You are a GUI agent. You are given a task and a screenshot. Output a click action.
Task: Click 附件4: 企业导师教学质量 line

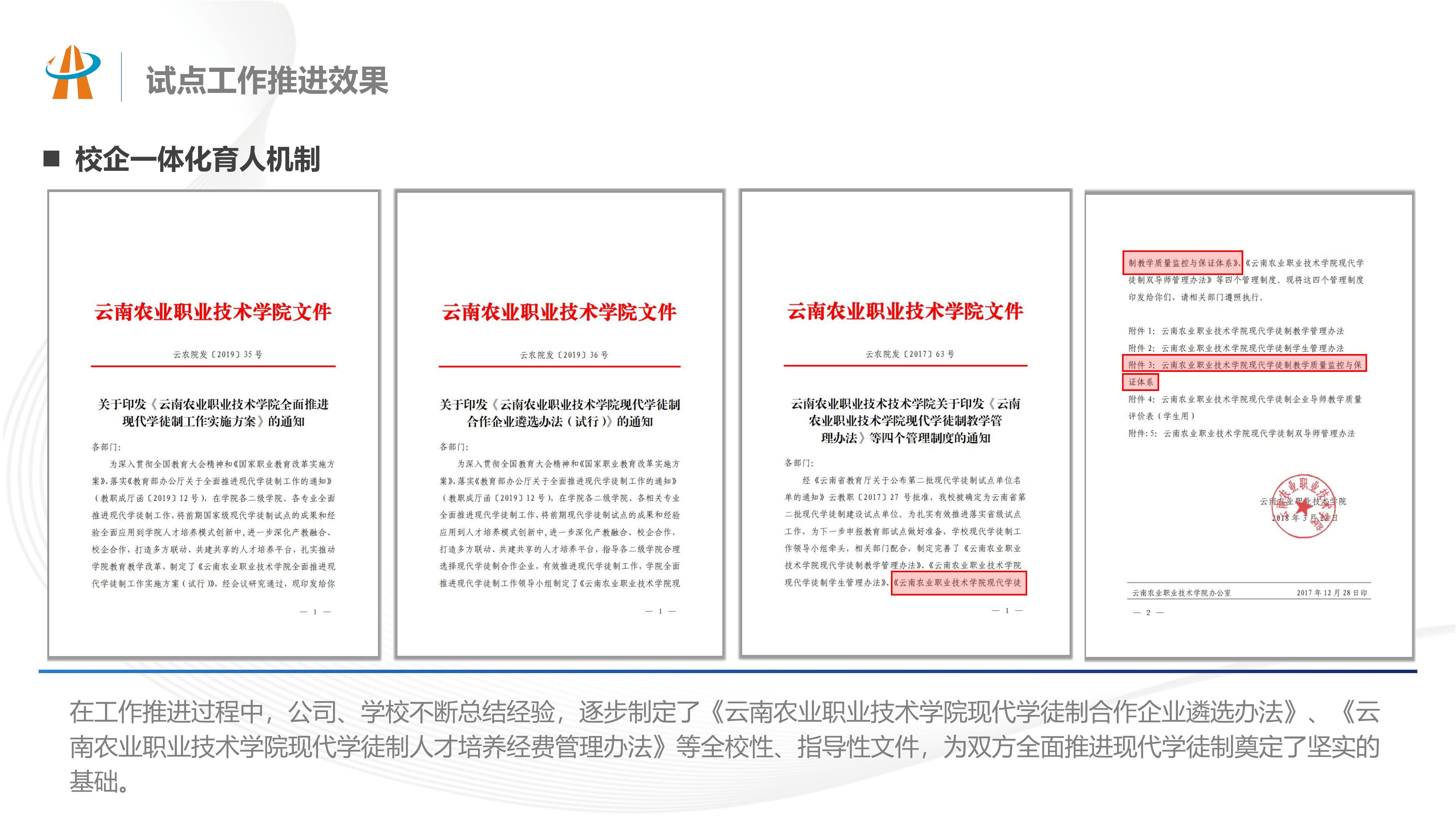(1245, 399)
